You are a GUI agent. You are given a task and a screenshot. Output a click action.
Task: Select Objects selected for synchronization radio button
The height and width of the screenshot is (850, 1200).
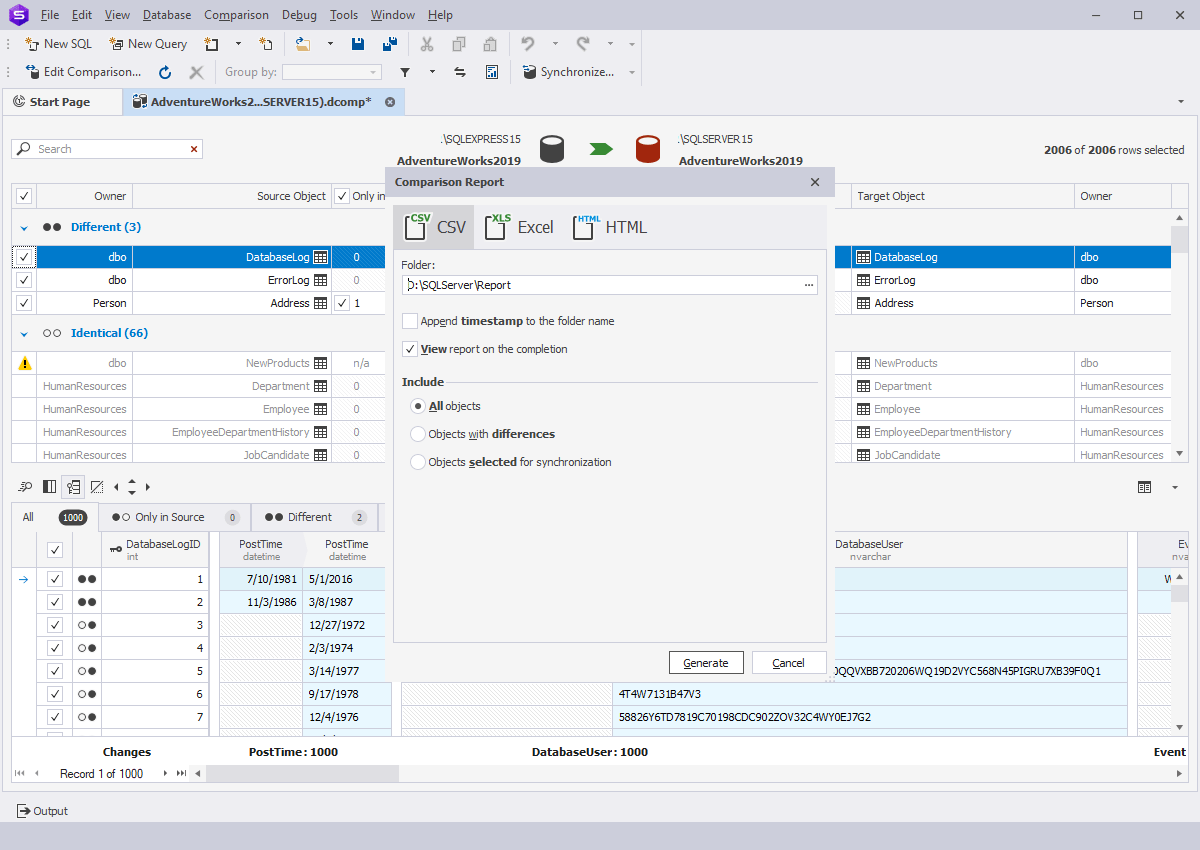(x=418, y=462)
